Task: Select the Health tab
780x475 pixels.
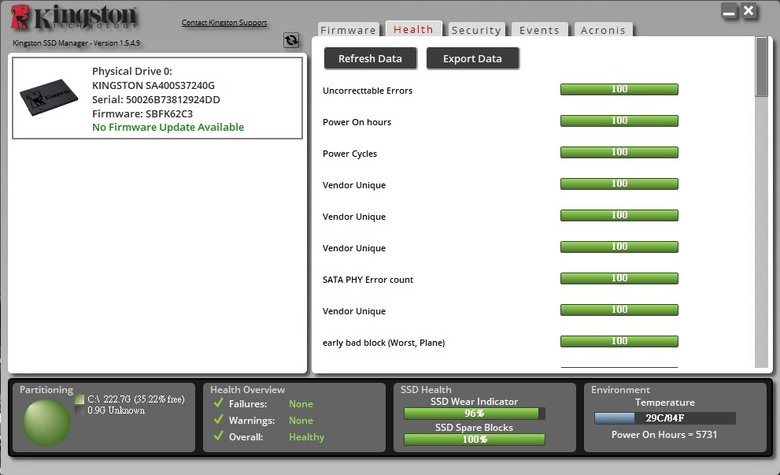Action: point(413,29)
